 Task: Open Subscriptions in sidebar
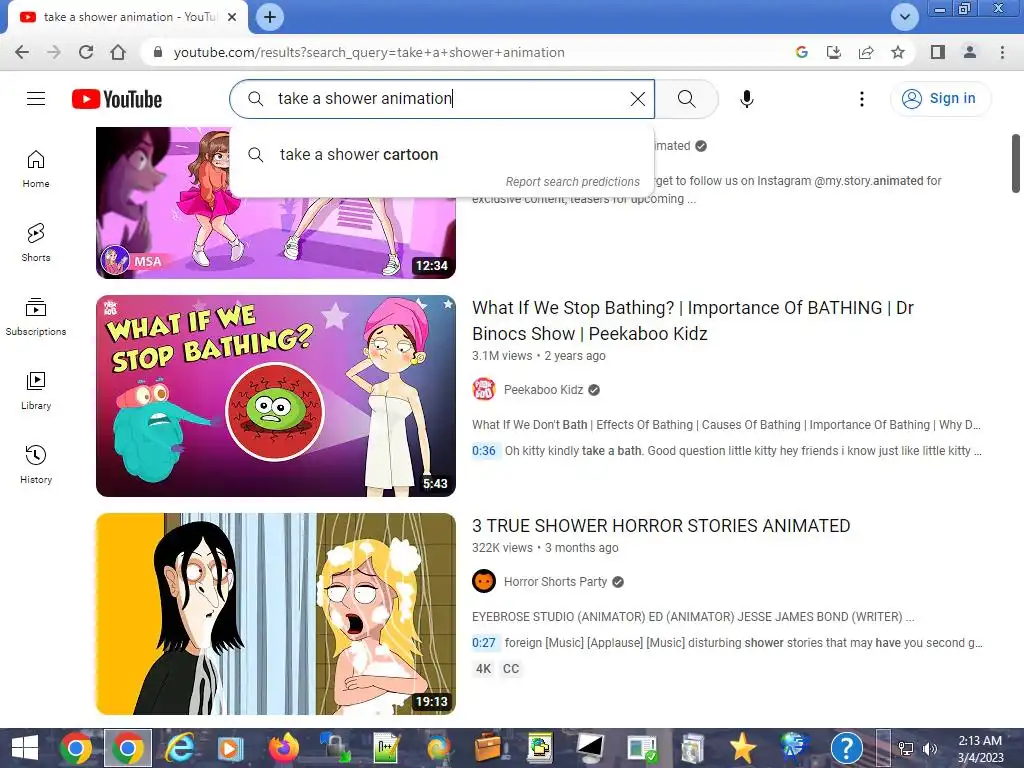(x=36, y=317)
